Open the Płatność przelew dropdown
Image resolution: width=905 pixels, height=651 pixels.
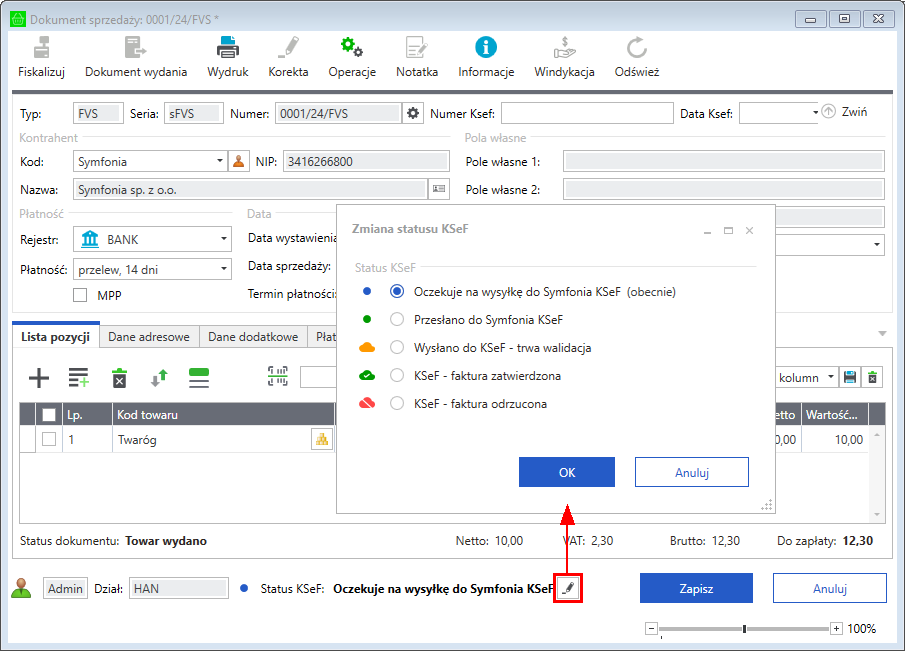point(223,269)
